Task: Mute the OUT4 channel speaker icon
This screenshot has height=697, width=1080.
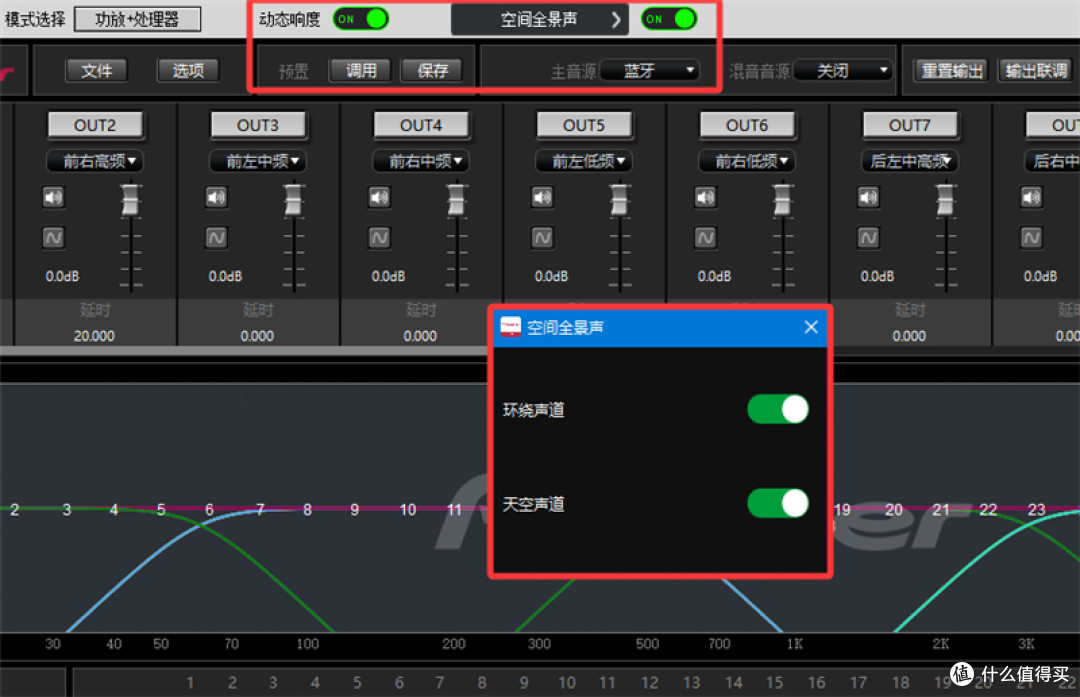Action: [x=380, y=198]
